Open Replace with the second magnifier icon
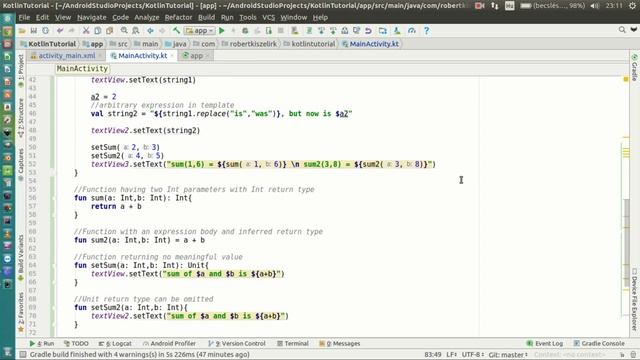 [x=136, y=31]
